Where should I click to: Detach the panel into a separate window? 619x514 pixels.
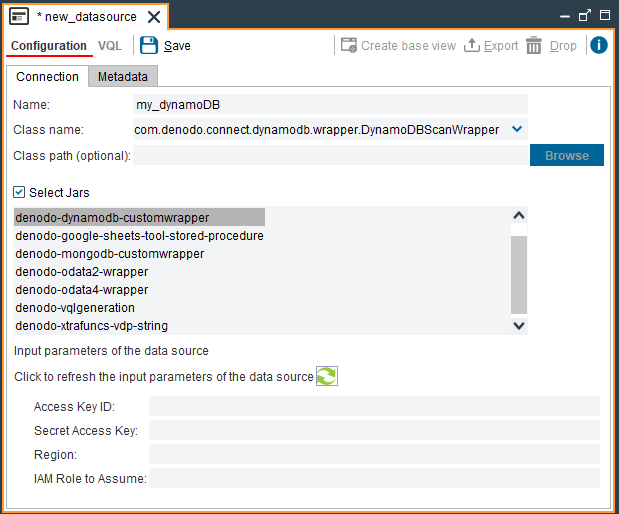click(x=585, y=15)
